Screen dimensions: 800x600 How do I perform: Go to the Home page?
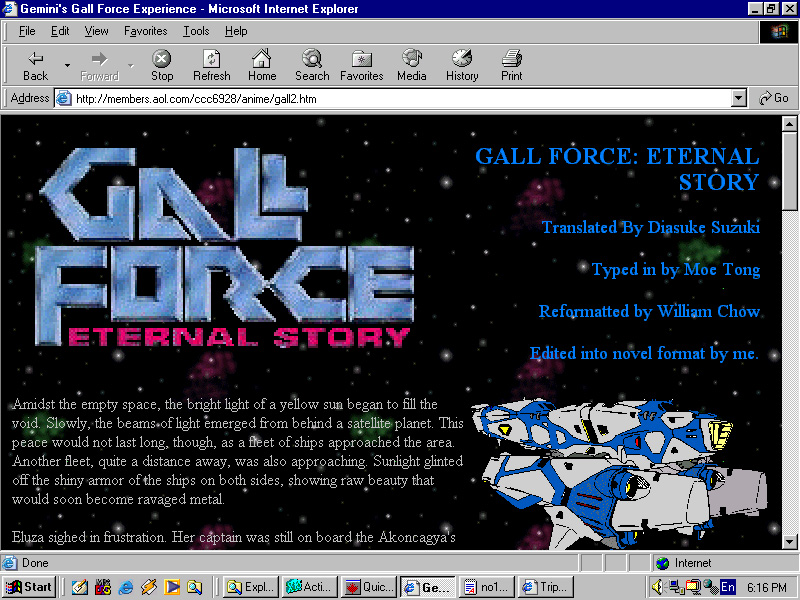pos(262,66)
